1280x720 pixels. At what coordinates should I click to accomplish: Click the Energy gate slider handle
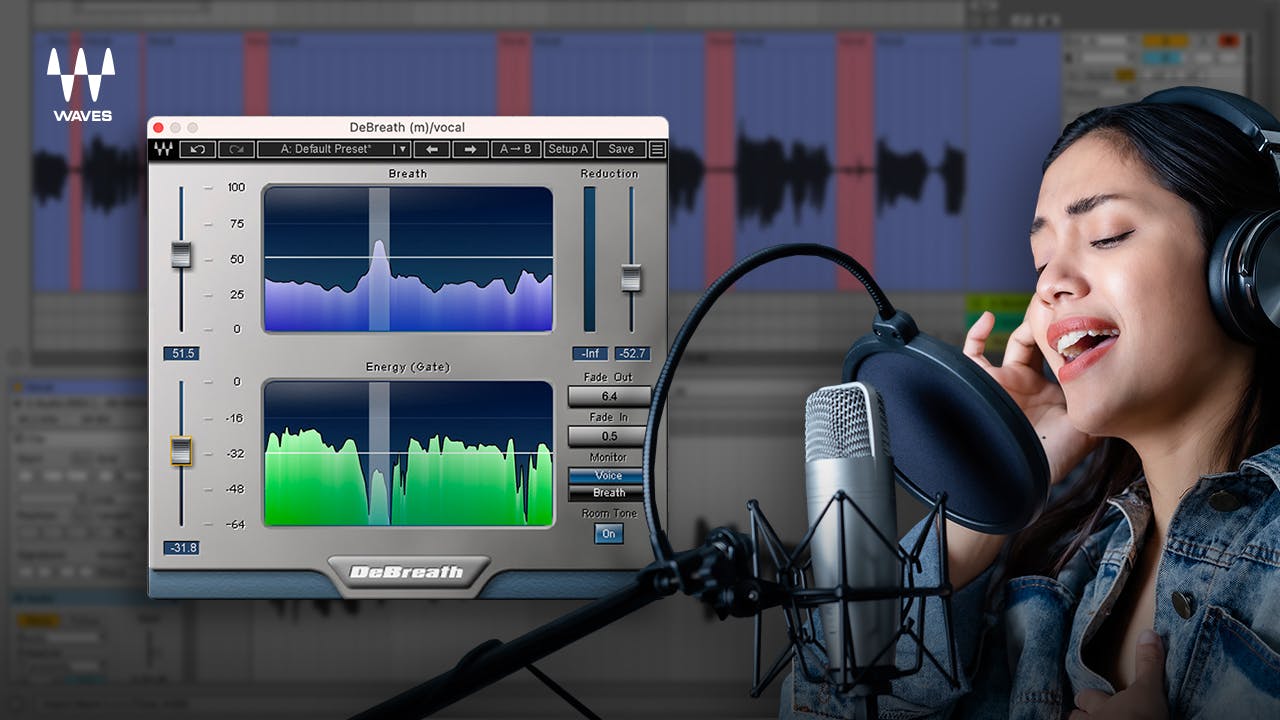click(181, 451)
